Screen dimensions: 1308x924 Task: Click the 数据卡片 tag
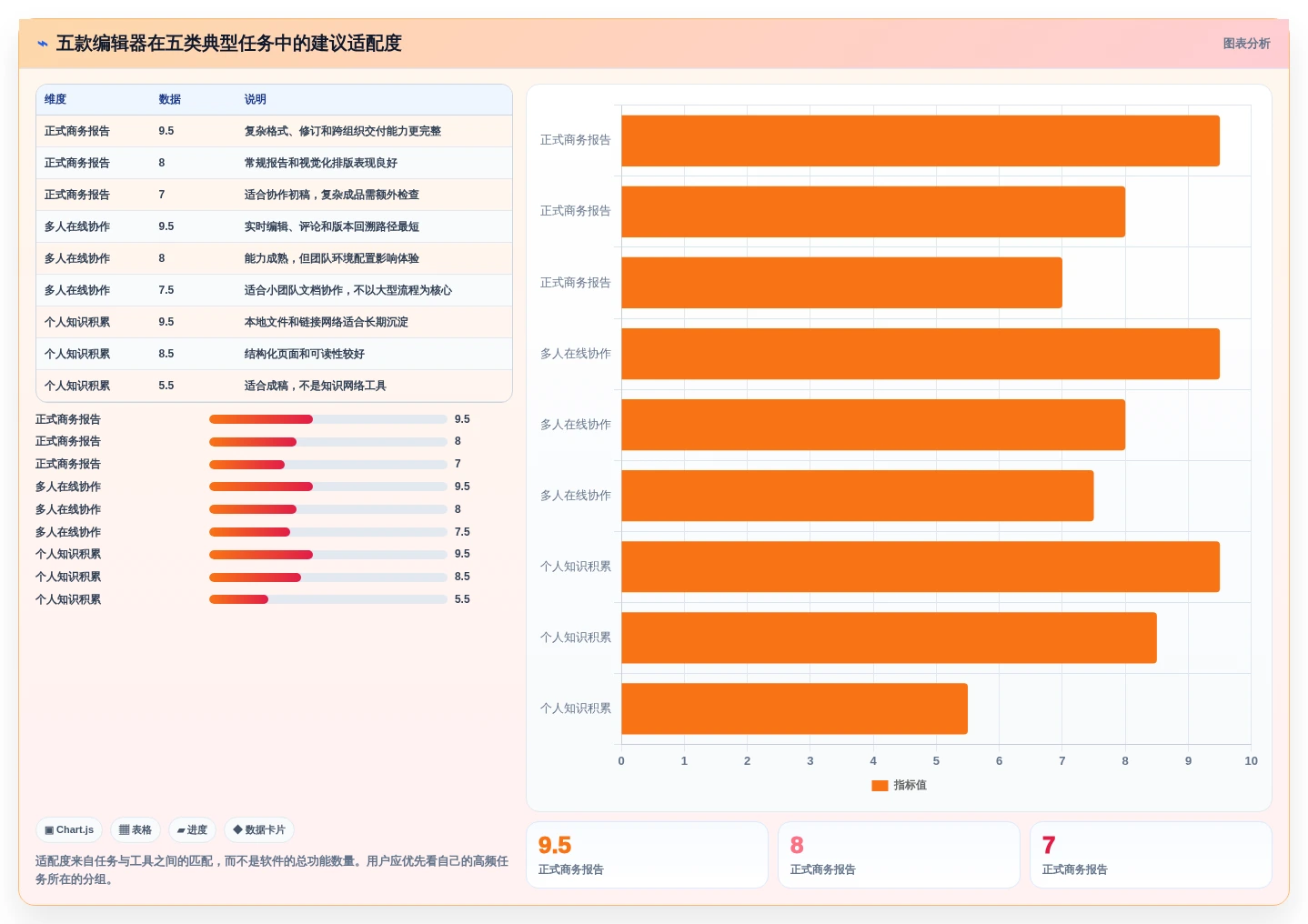click(259, 829)
